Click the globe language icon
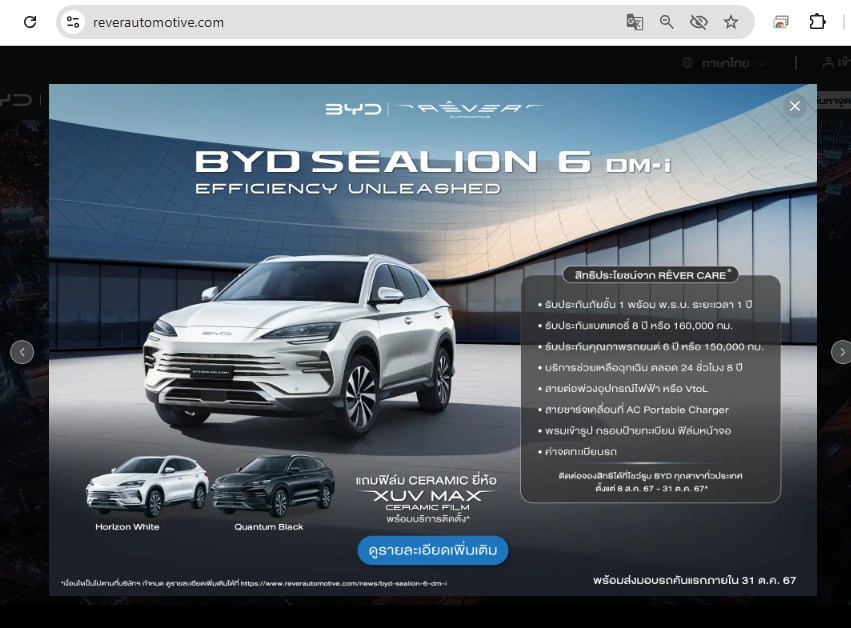851x628 pixels. coord(687,63)
